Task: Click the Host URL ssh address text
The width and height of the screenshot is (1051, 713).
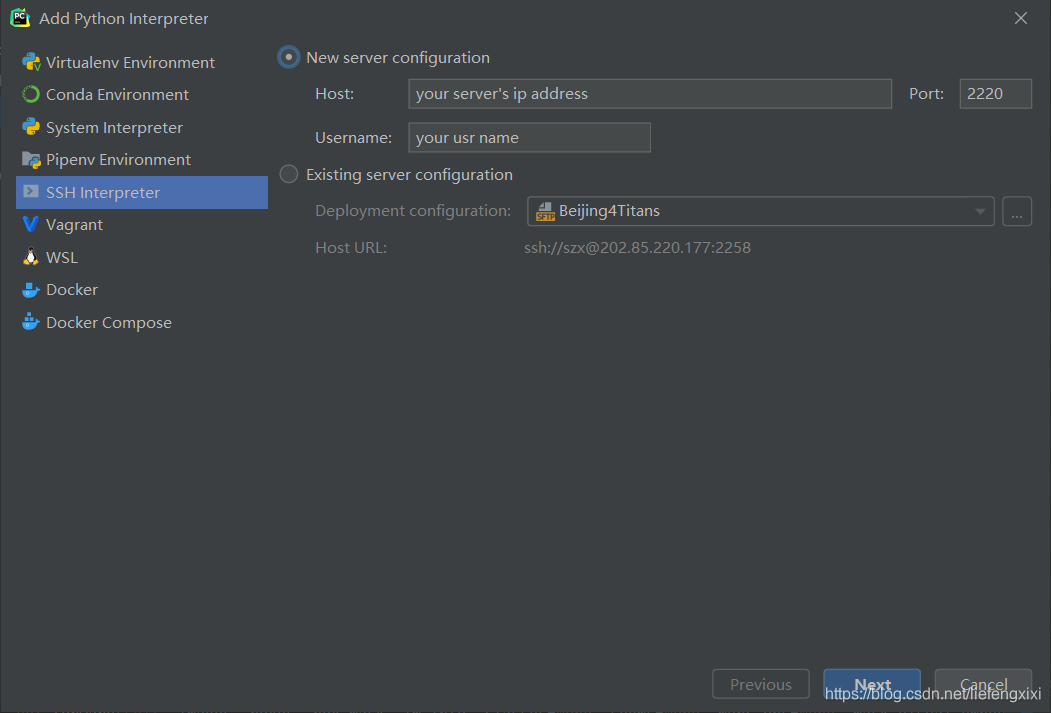Action: (637, 248)
